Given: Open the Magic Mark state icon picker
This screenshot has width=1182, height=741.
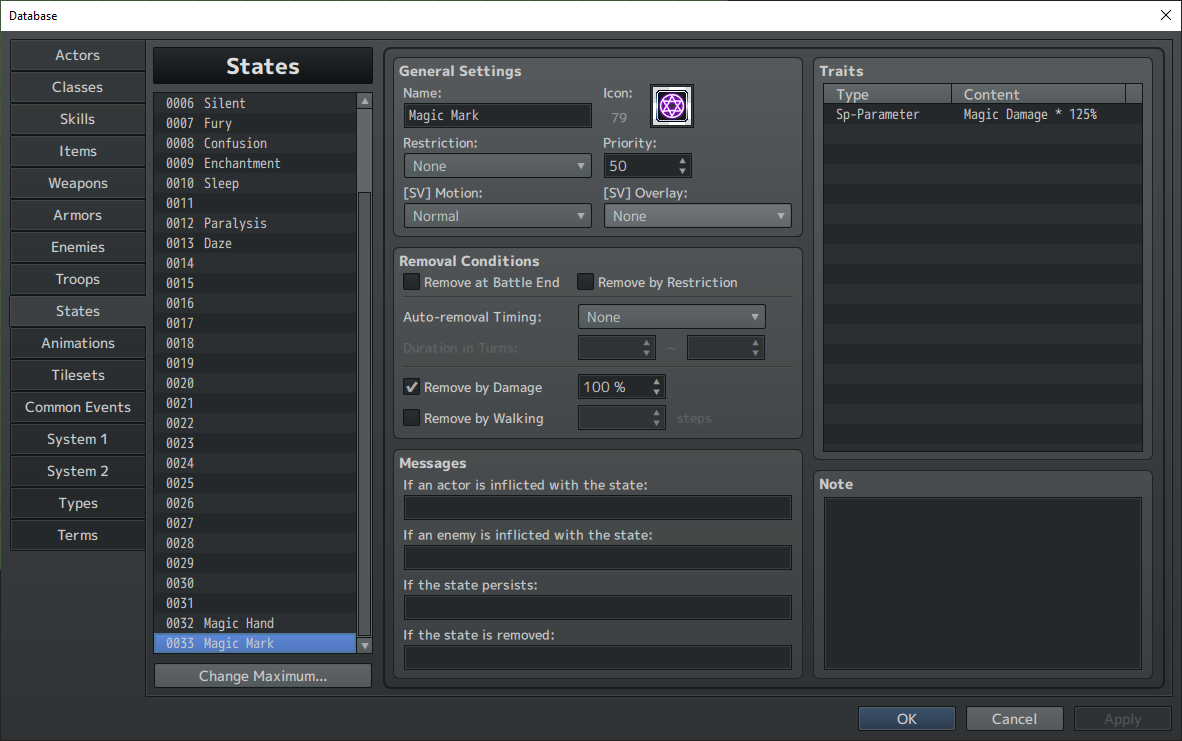Looking at the screenshot, I should point(672,106).
